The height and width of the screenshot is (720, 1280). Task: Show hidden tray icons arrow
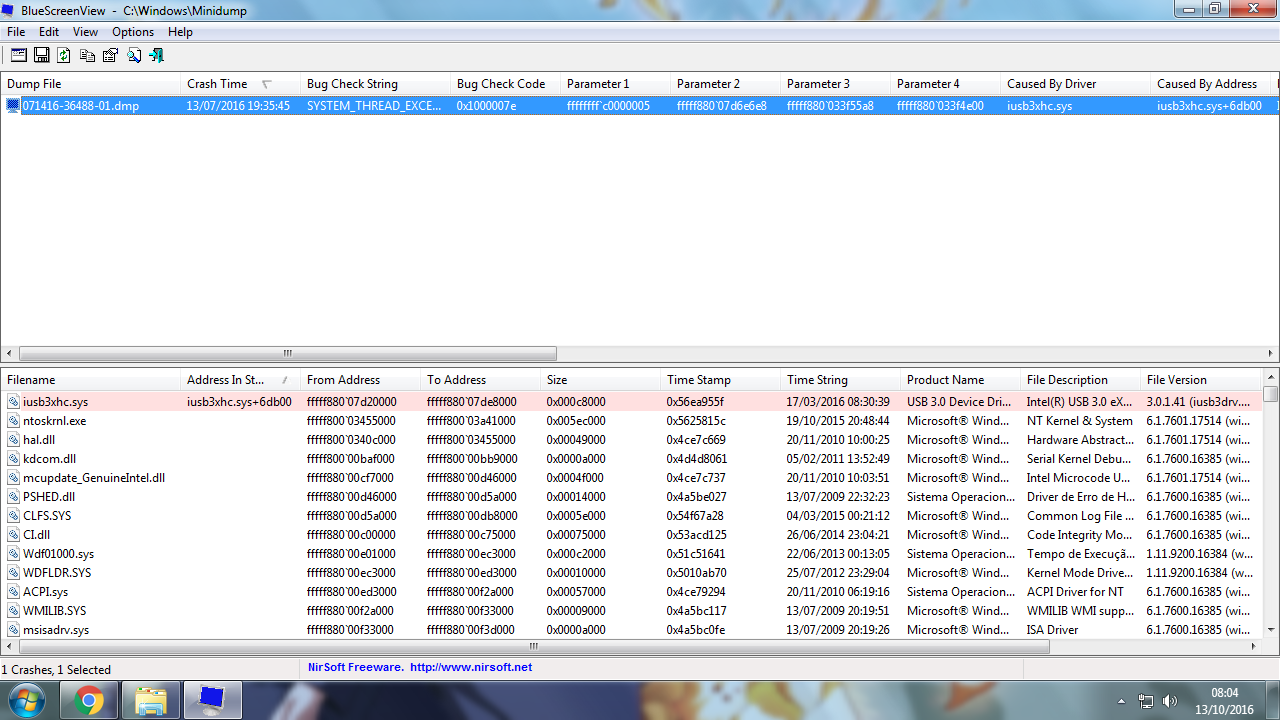pyautogui.click(x=1121, y=701)
